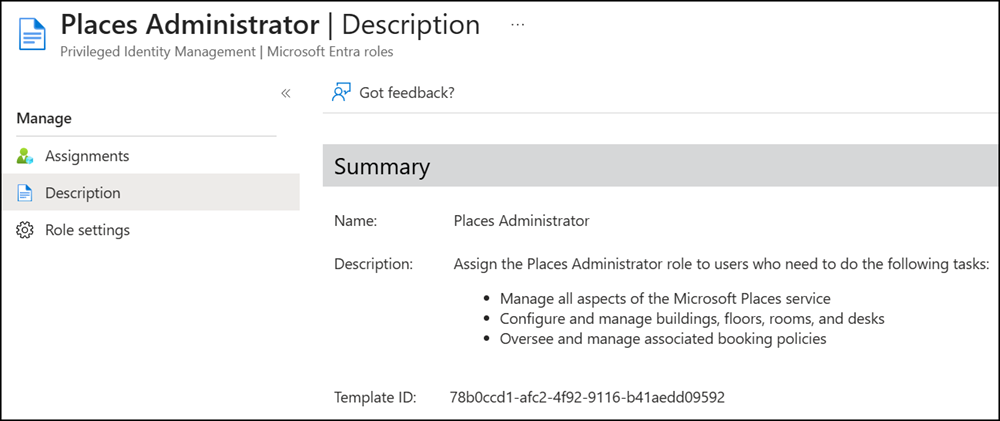The height and width of the screenshot is (421, 1000).
Task: Click the Assignments user icon
Action: [24, 156]
